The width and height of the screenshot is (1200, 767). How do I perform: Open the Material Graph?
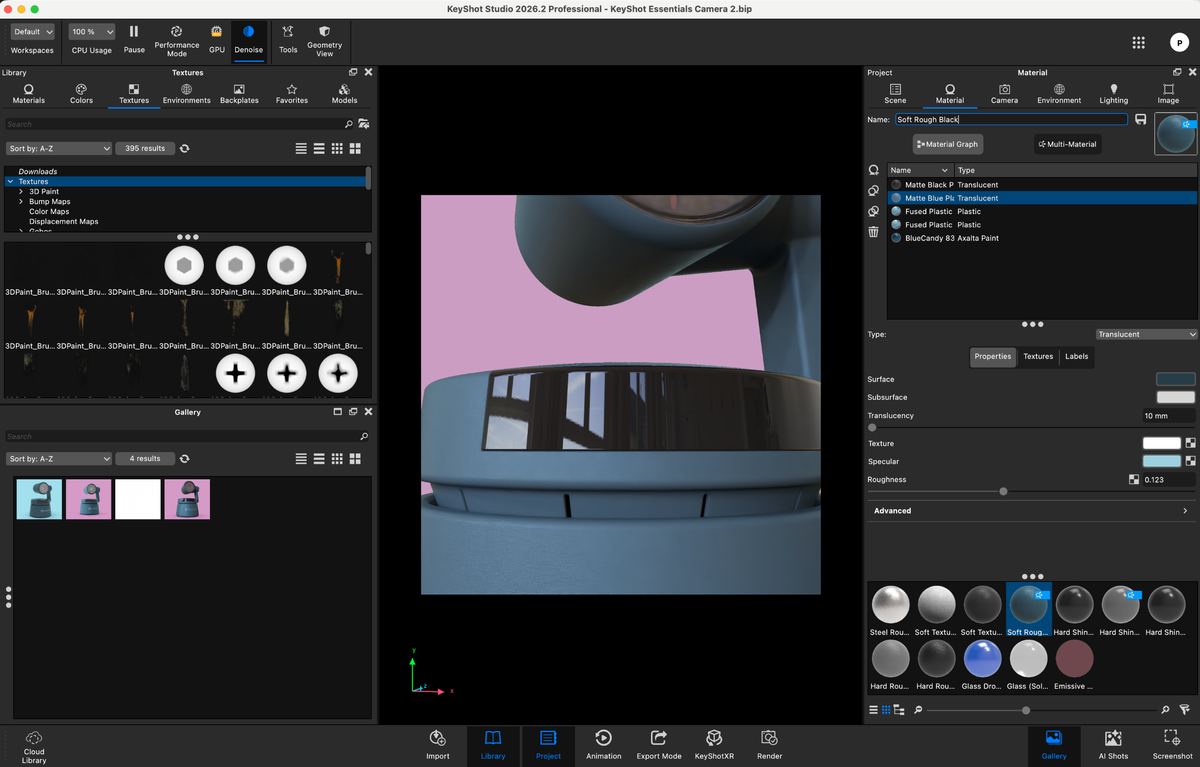click(x=947, y=144)
